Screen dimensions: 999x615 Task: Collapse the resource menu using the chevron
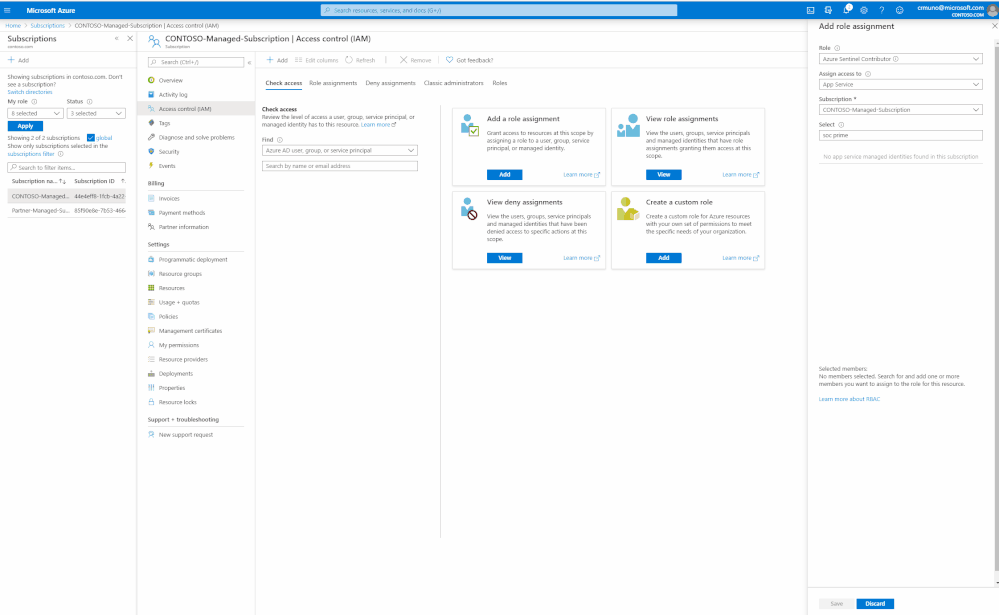[x=249, y=62]
